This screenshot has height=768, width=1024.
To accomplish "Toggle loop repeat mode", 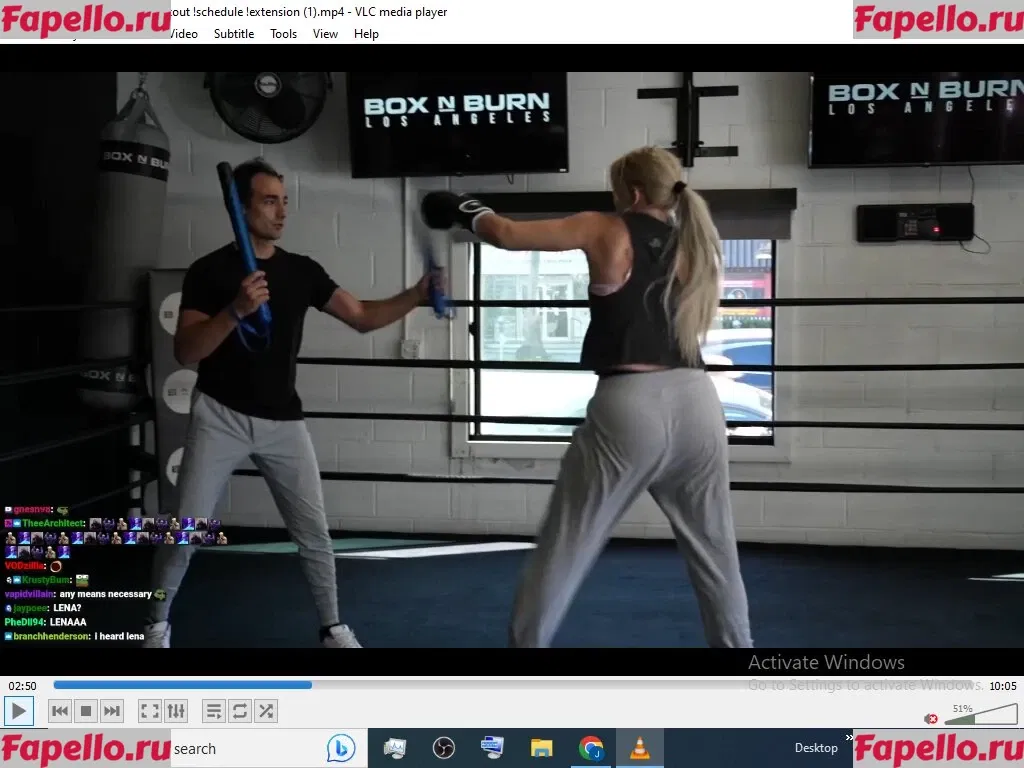I will (x=240, y=711).
